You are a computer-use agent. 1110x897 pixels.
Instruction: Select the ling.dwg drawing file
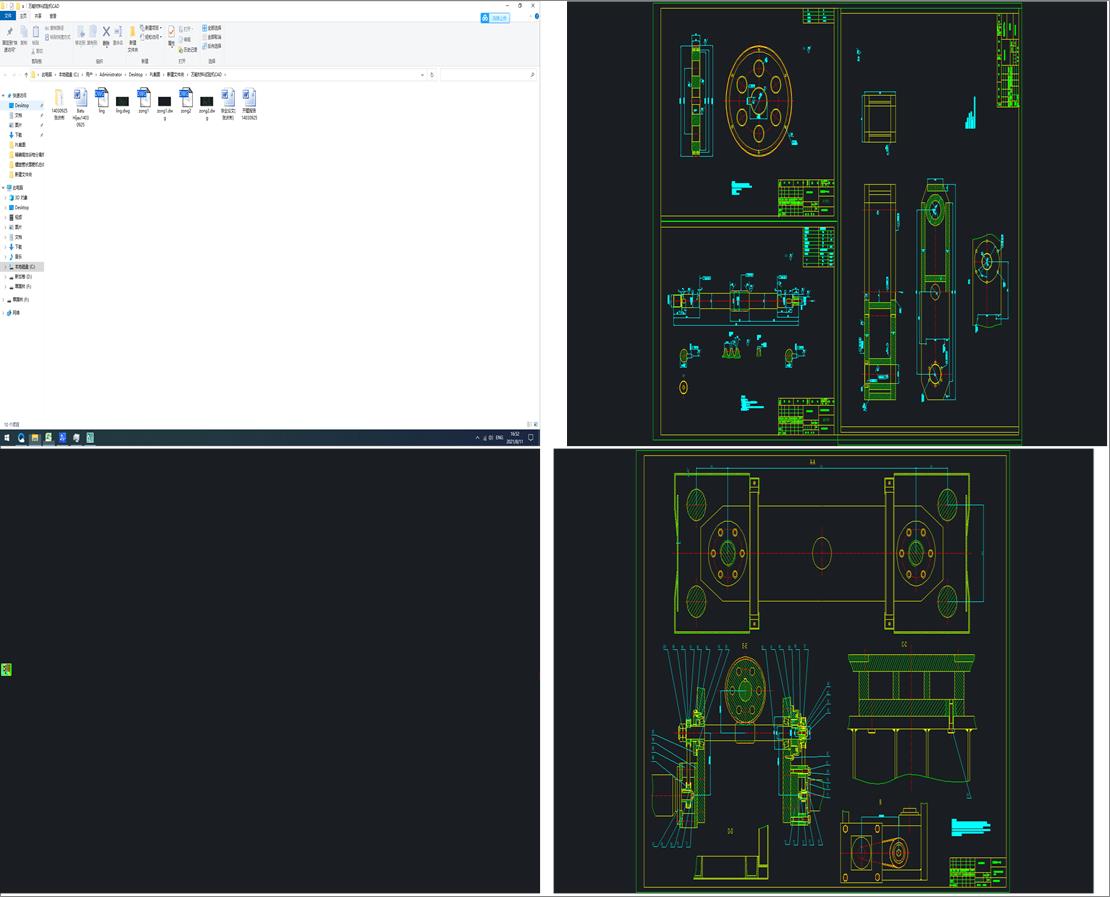[122, 104]
